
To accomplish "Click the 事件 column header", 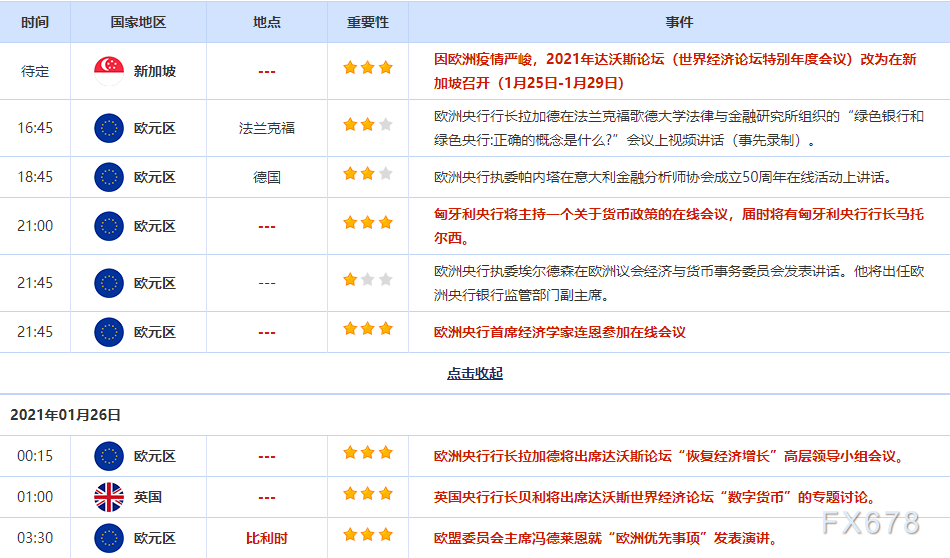I will click(678, 22).
